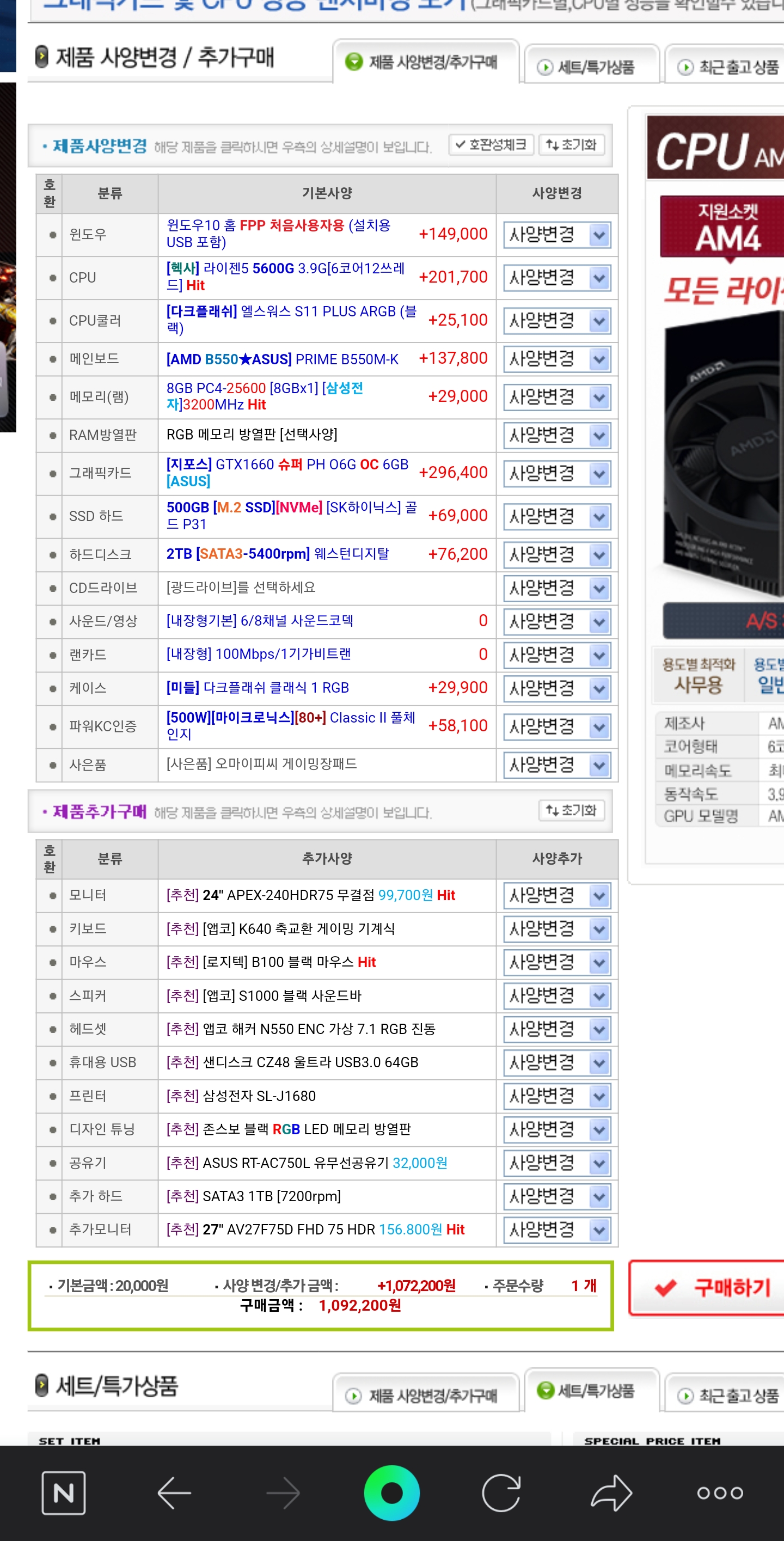Open 사양변경 dropdown for 모니터 row
Screen dimensions: 784x1541
(557, 896)
